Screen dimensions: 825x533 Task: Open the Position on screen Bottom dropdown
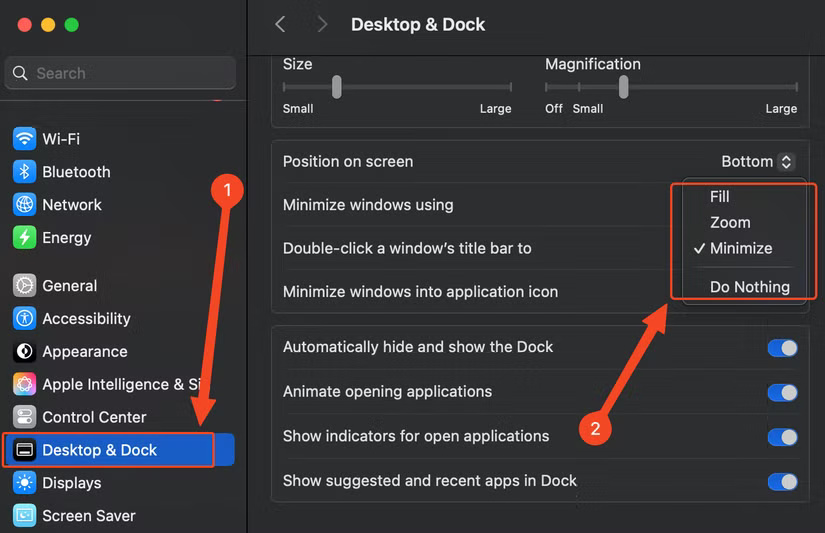coord(758,162)
